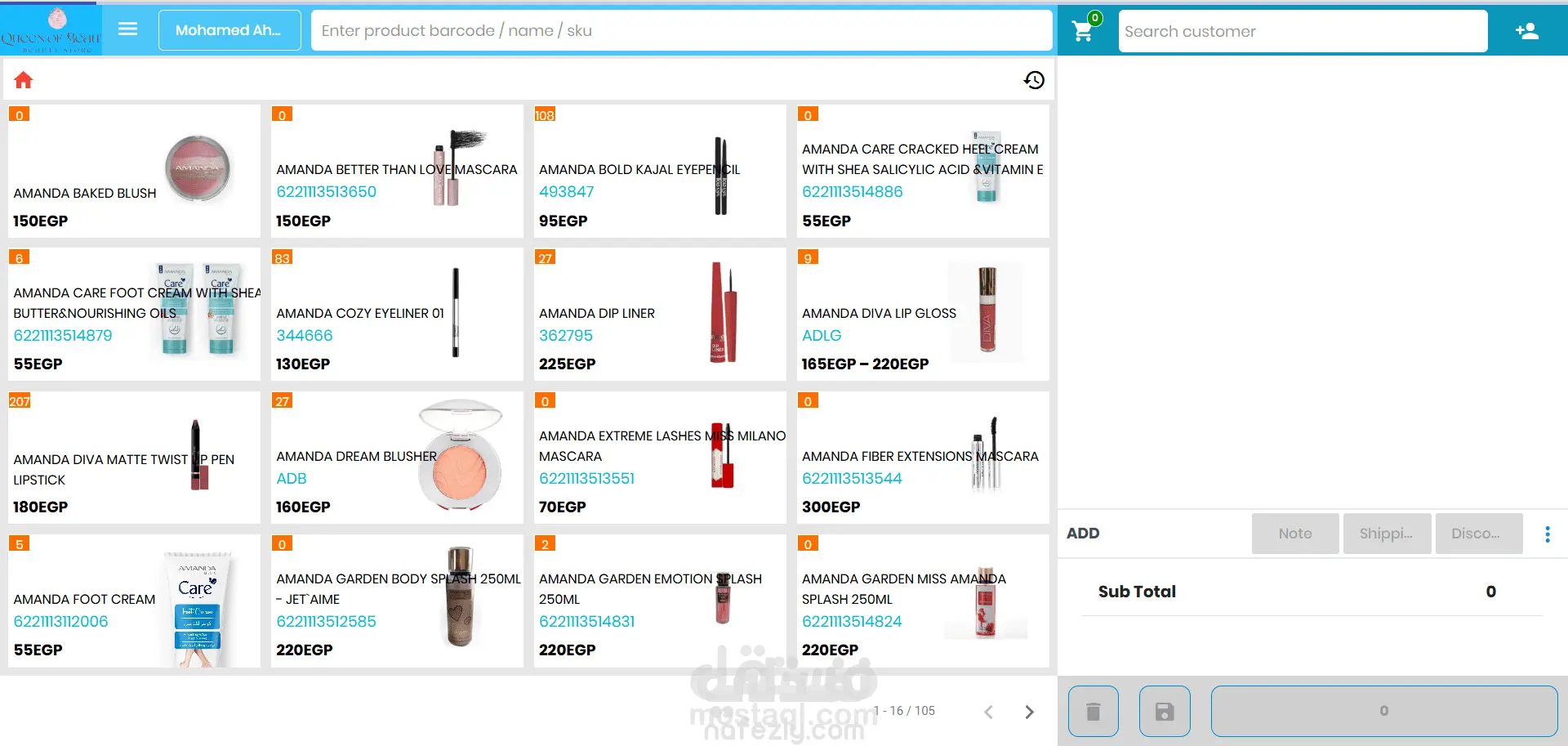Open the hamburger menu
The width and height of the screenshot is (1568, 746).
[127, 29]
